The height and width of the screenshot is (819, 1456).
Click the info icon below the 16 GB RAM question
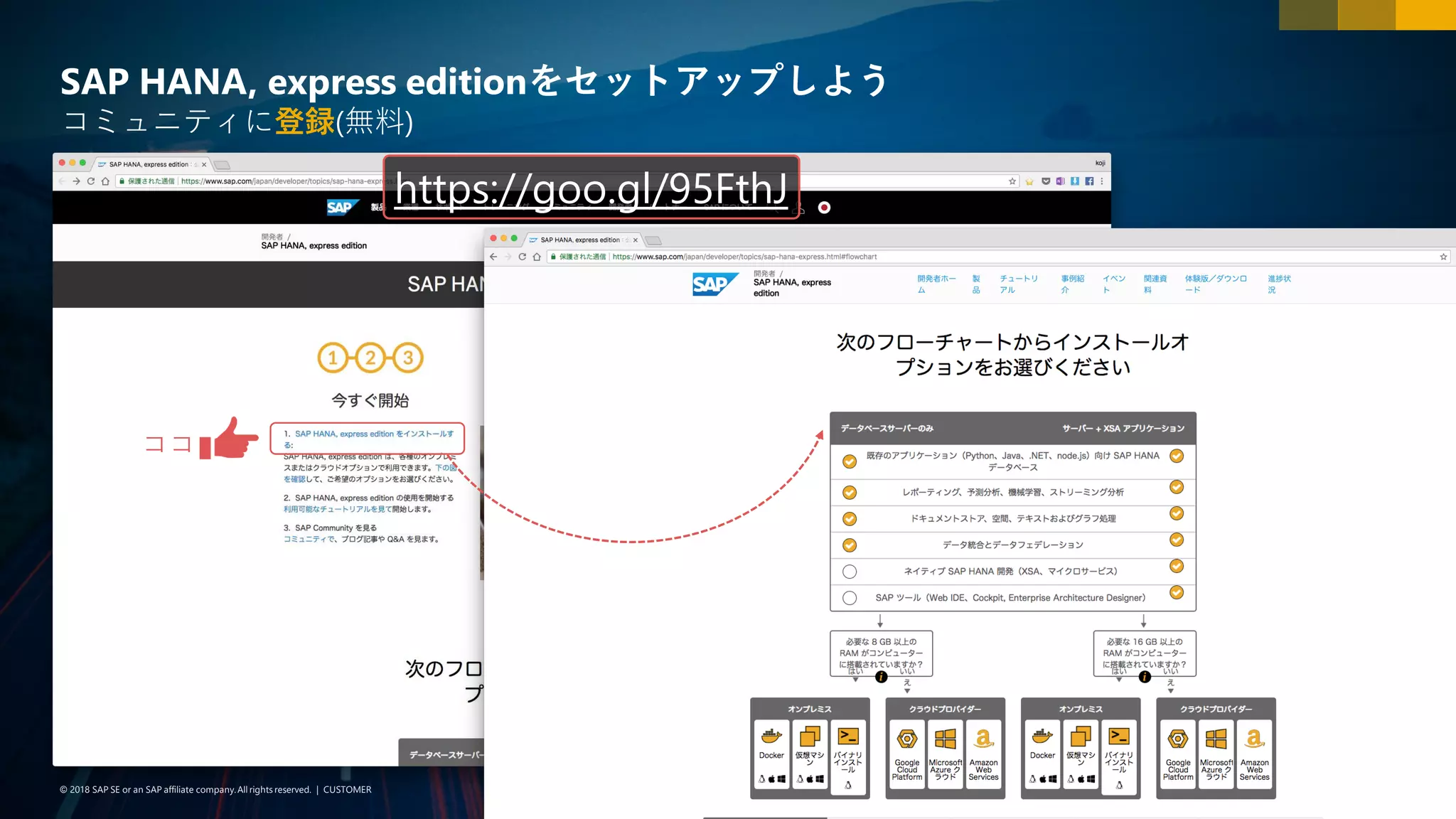[1145, 677]
